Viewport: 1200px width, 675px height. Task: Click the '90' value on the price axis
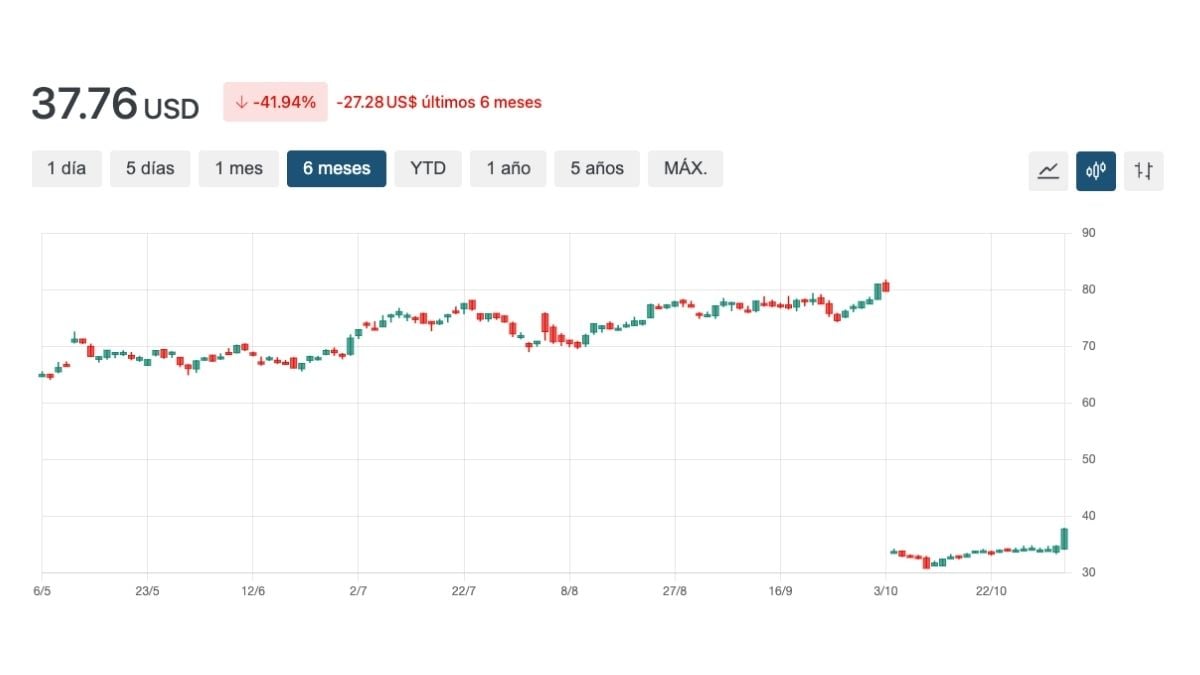1088,232
